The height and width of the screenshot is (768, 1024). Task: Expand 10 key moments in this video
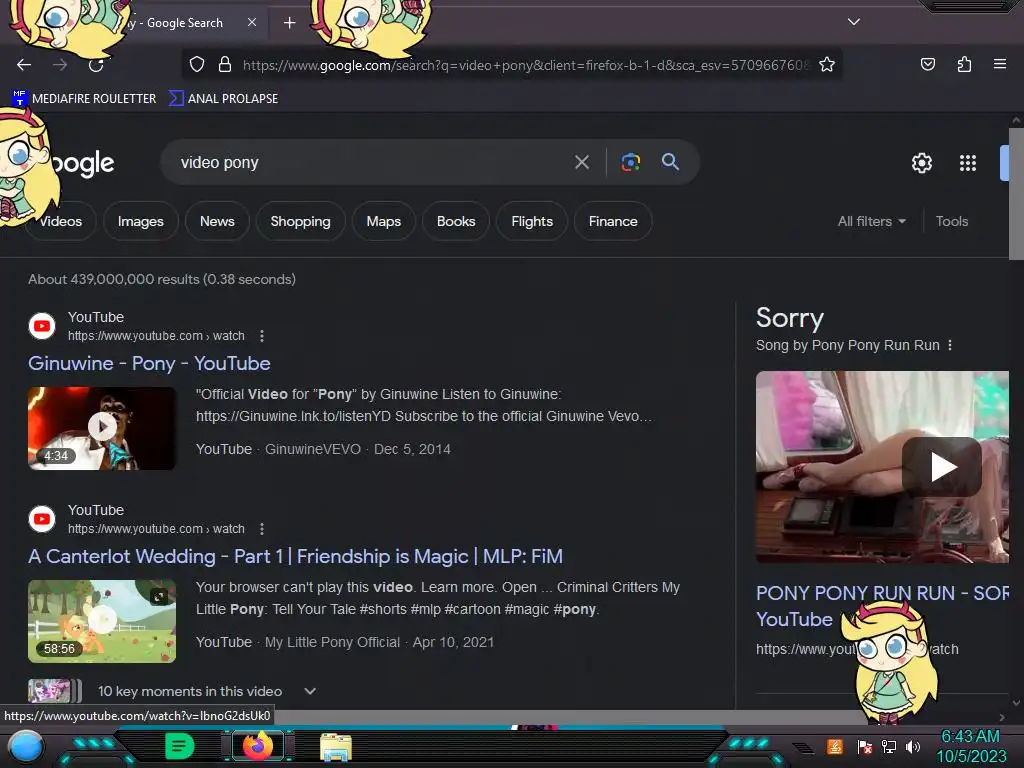tap(310, 691)
